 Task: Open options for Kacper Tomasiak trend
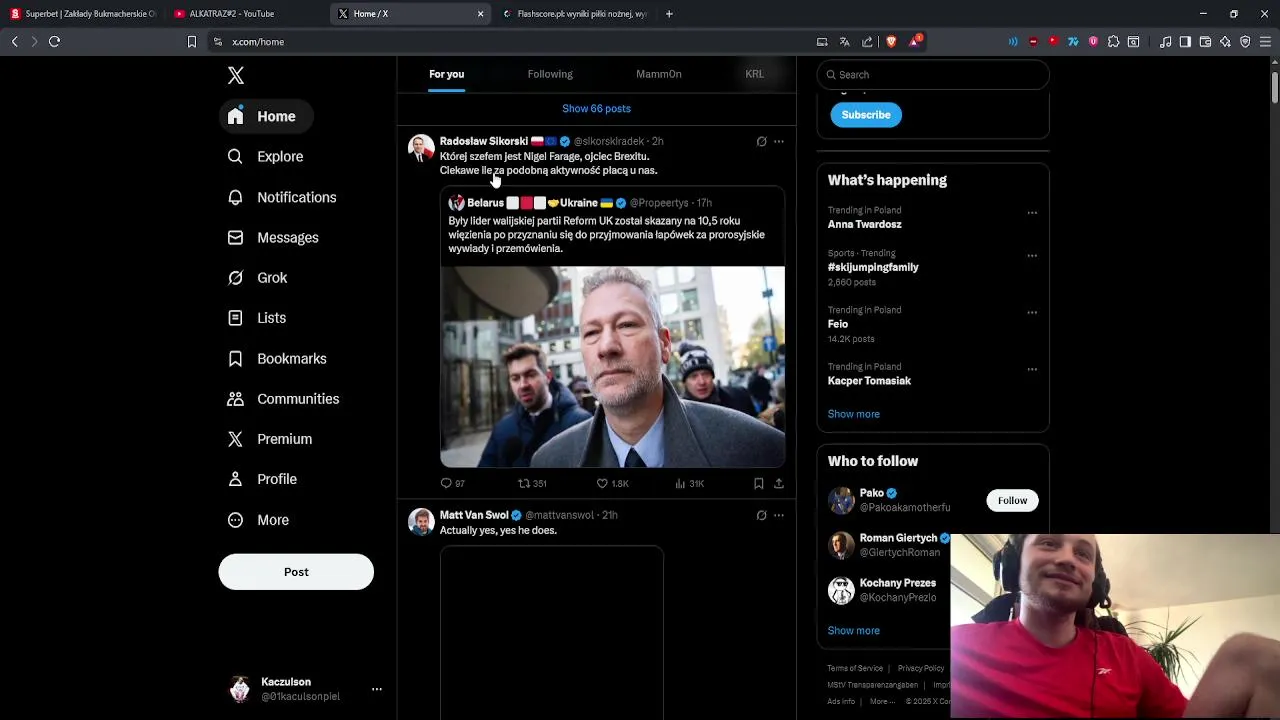tap(1032, 369)
